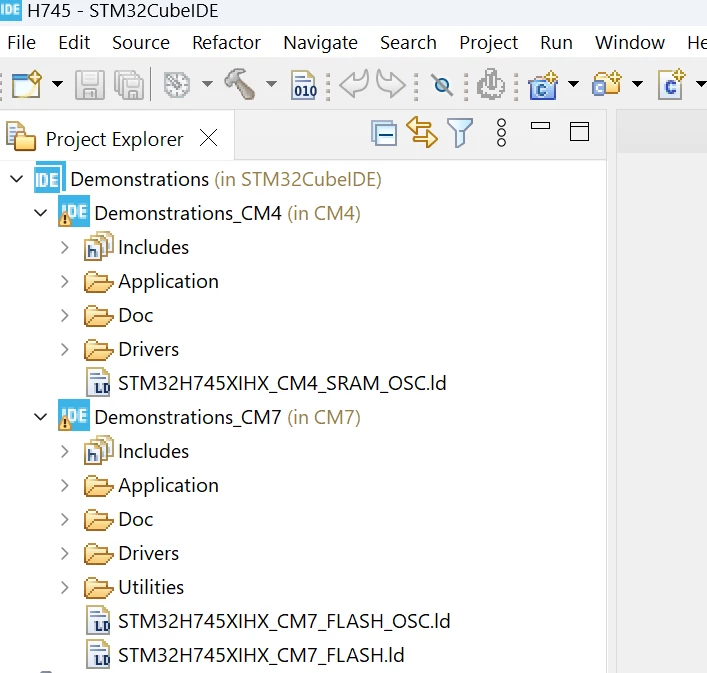Click the forward arrow navigation icon

coord(390,83)
